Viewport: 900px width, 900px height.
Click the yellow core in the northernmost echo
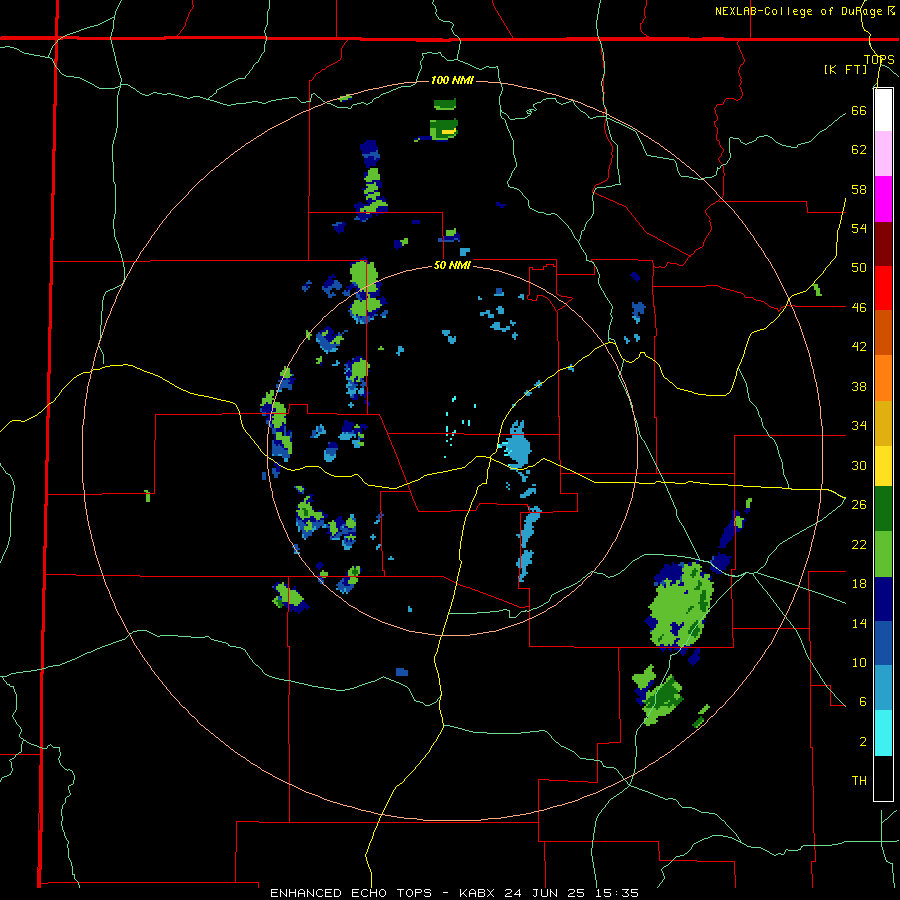tap(448, 132)
